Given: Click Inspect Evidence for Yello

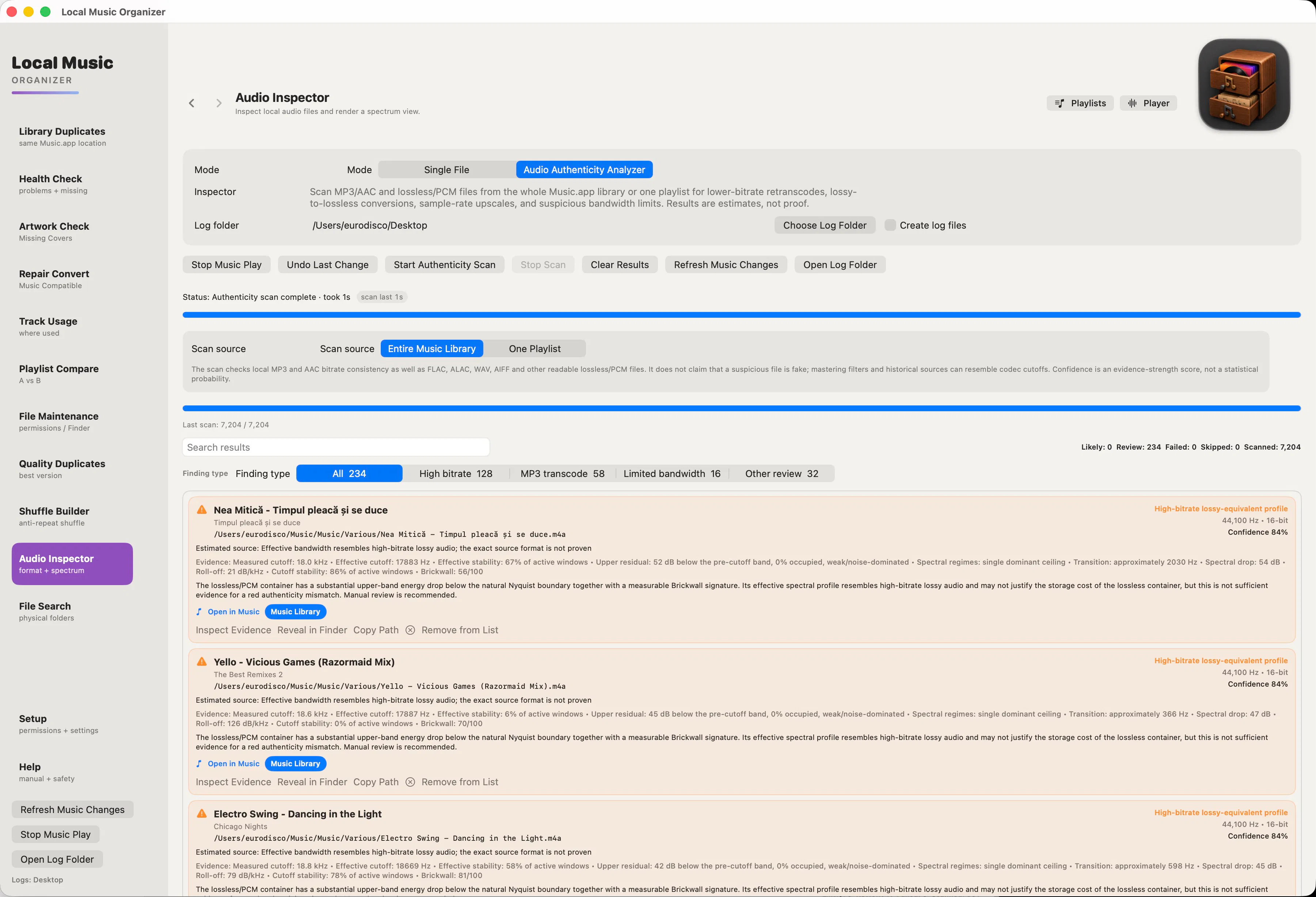Looking at the screenshot, I should pos(233,782).
